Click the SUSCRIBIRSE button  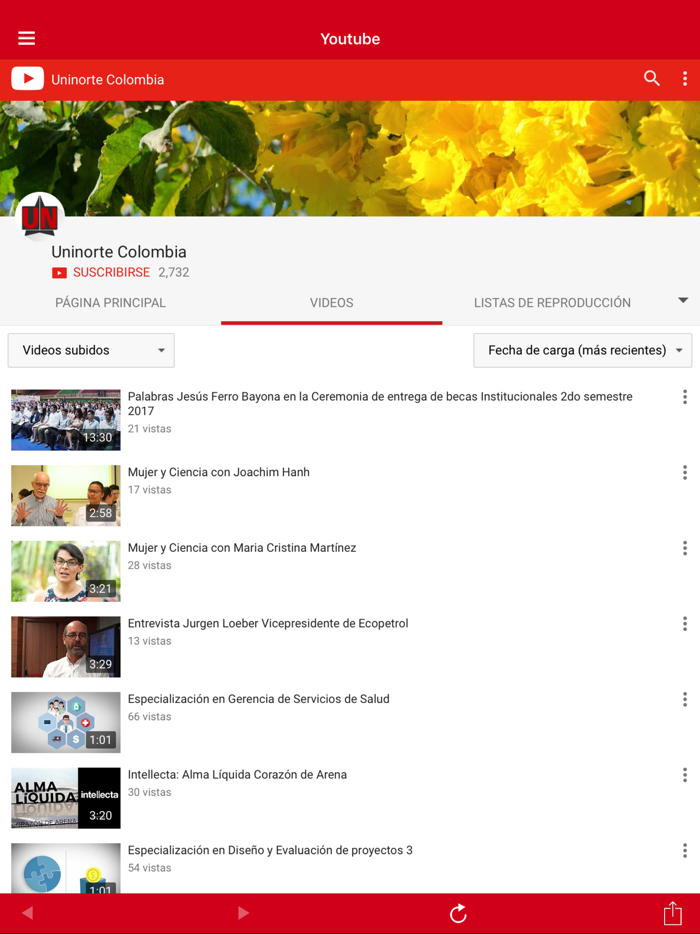coord(111,272)
